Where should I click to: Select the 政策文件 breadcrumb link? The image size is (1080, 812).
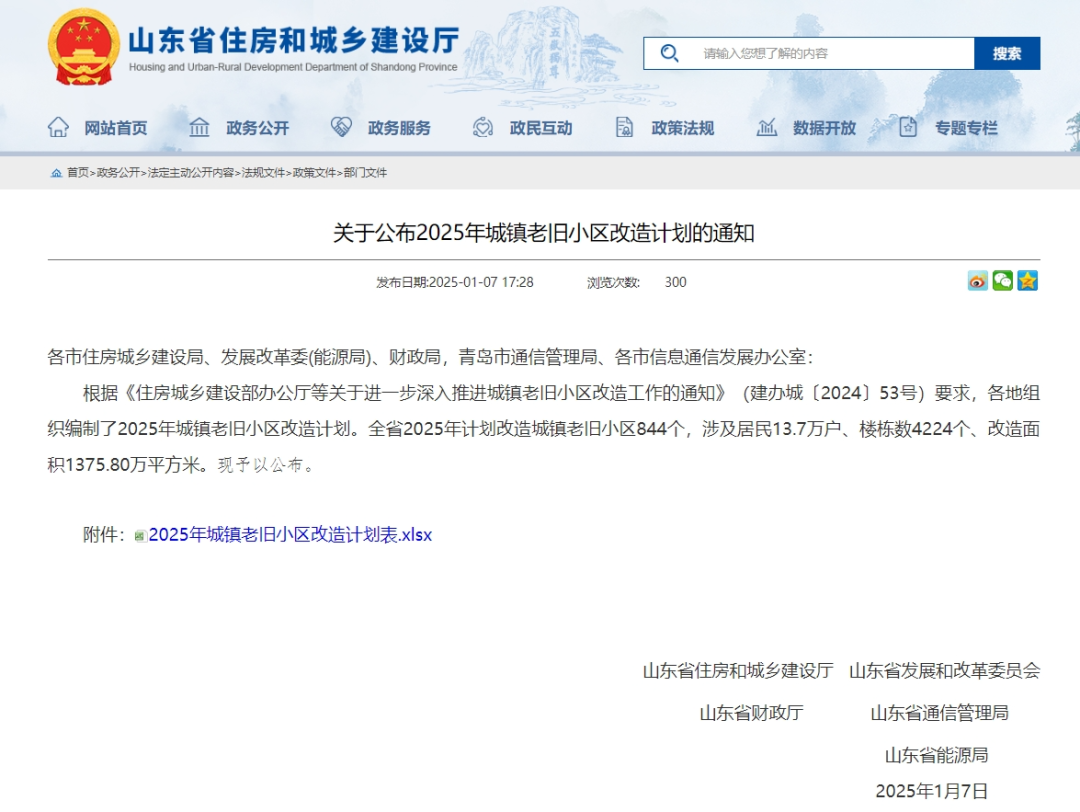[314, 173]
